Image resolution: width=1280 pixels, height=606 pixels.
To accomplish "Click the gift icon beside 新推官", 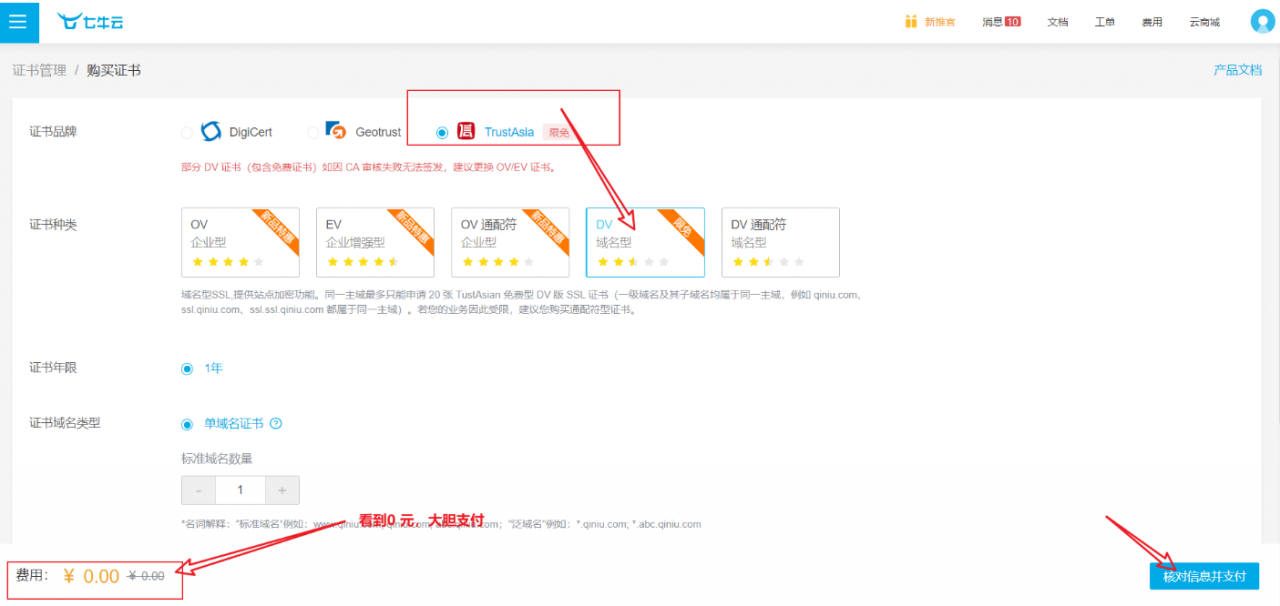I will point(911,21).
